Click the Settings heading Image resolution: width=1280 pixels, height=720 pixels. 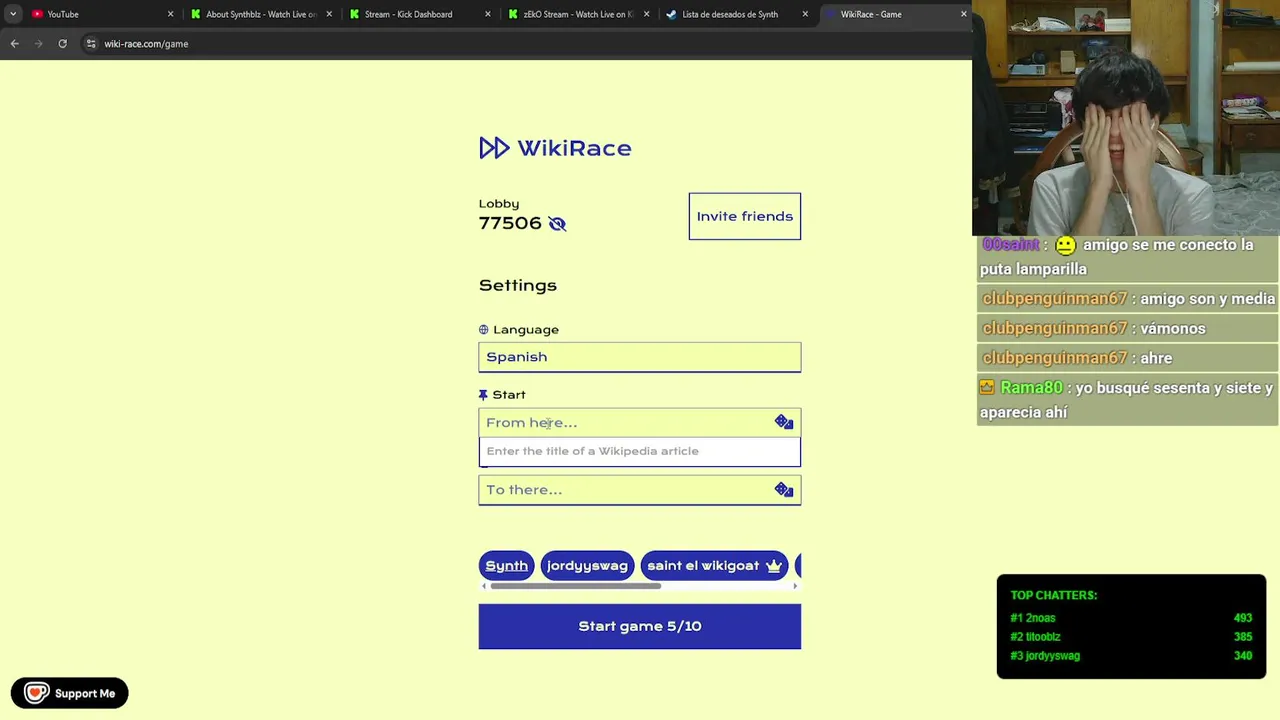pos(518,285)
